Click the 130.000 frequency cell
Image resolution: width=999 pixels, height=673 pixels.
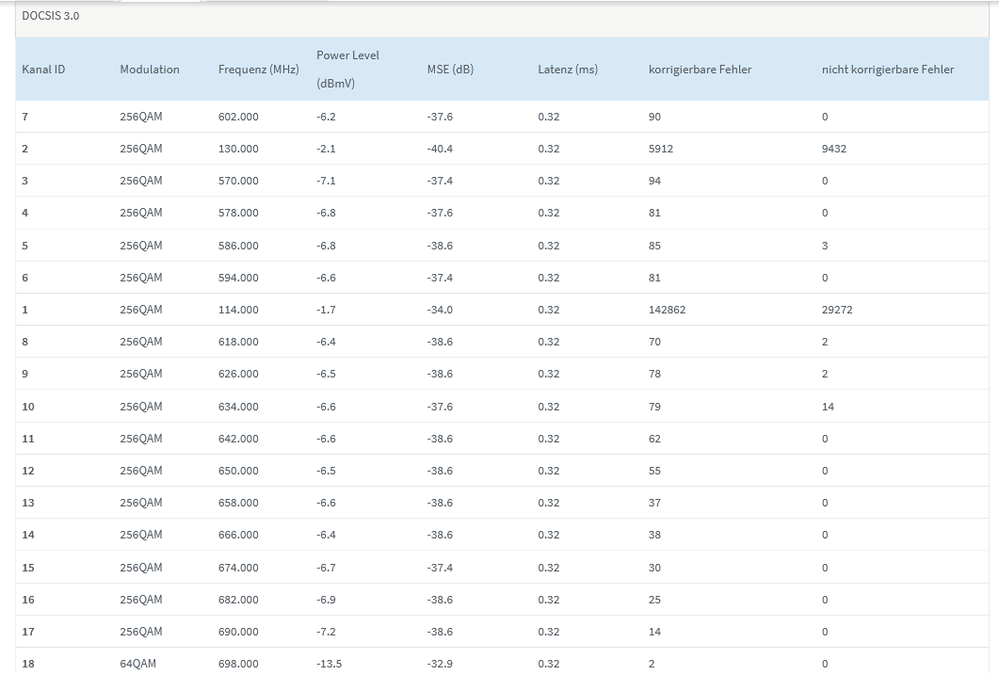[238, 149]
